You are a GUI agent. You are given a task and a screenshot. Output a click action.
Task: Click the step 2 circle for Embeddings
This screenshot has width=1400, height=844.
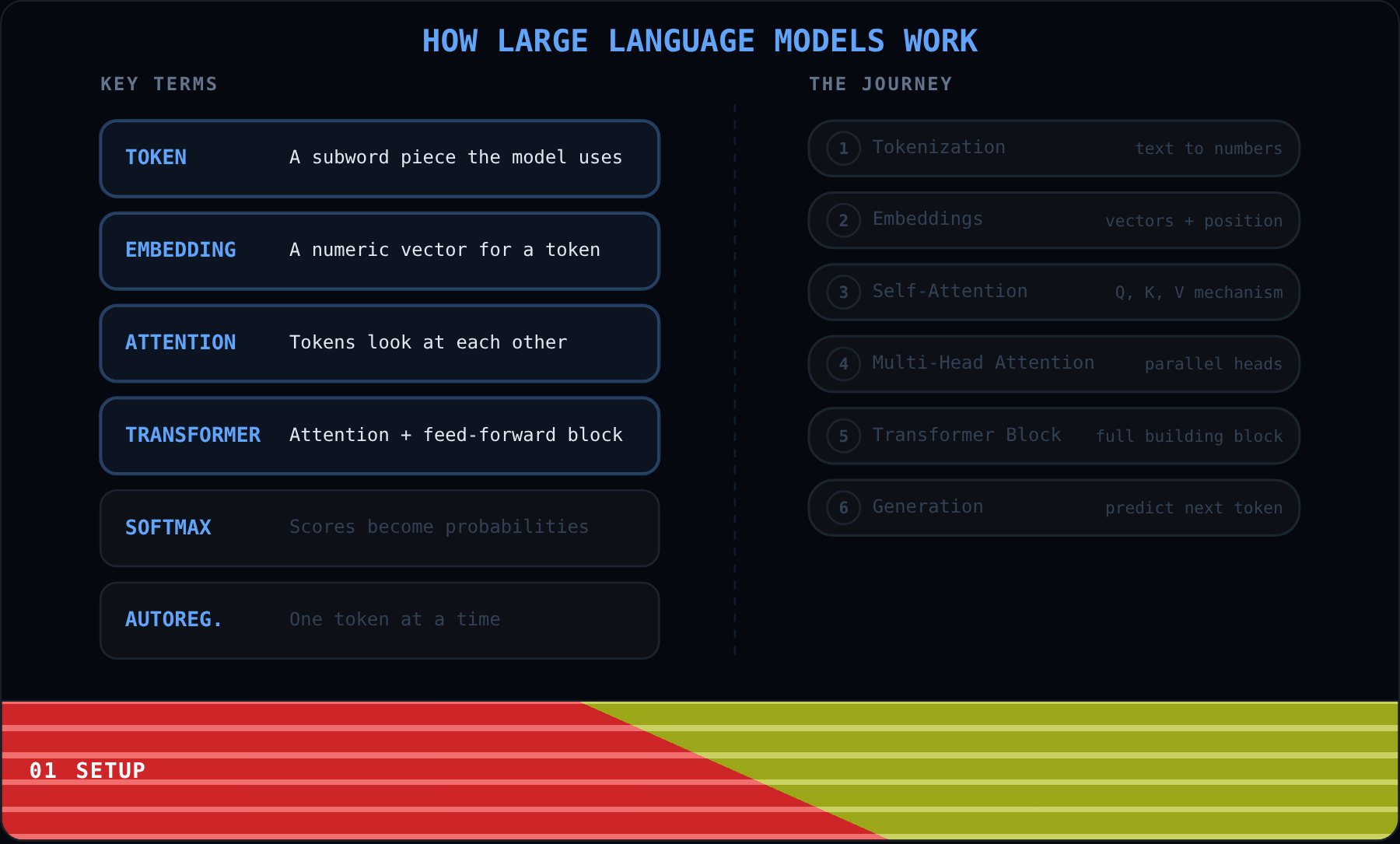(x=843, y=220)
